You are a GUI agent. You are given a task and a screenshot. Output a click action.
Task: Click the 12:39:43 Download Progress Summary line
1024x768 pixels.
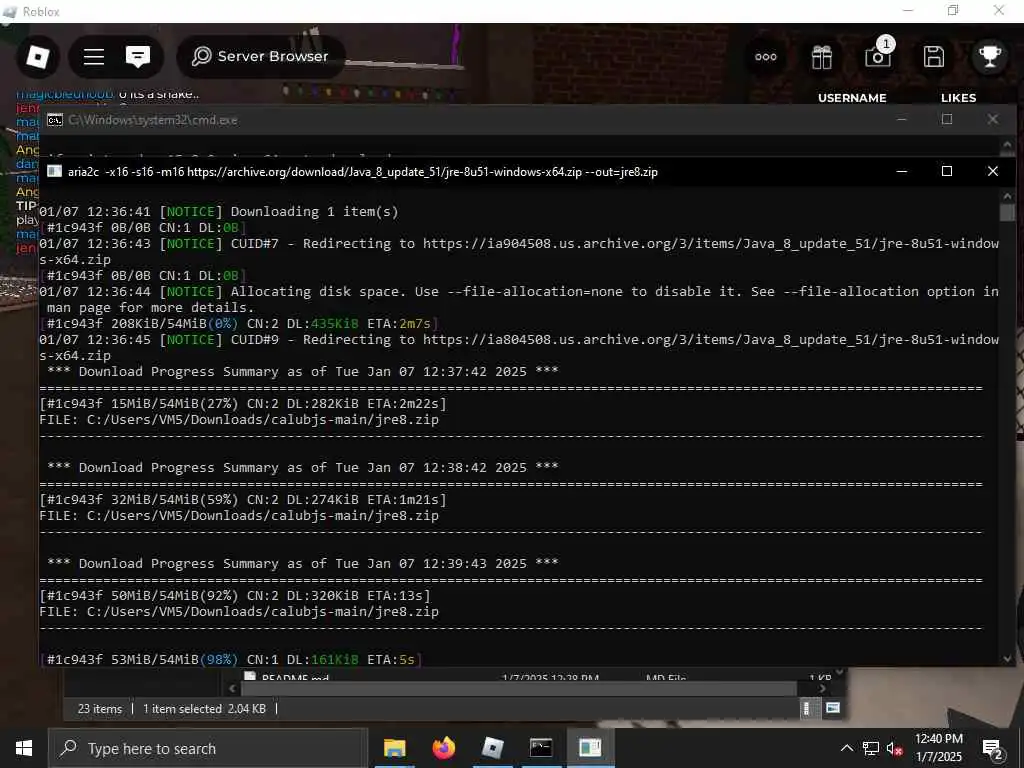(x=303, y=564)
